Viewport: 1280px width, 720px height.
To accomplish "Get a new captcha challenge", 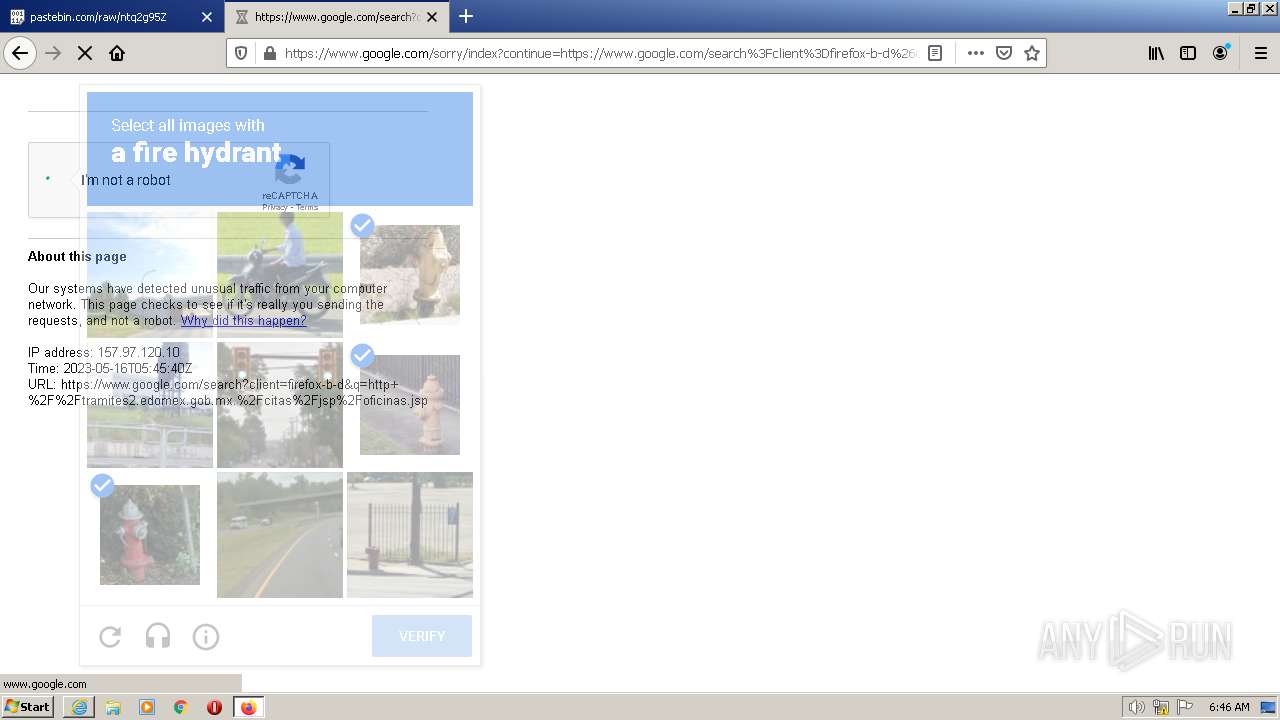I will click(x=110, y=636).
